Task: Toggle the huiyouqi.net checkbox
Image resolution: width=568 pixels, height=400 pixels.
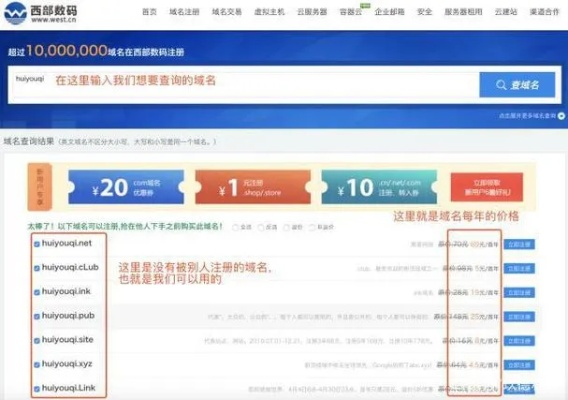Action: [37, 244]
